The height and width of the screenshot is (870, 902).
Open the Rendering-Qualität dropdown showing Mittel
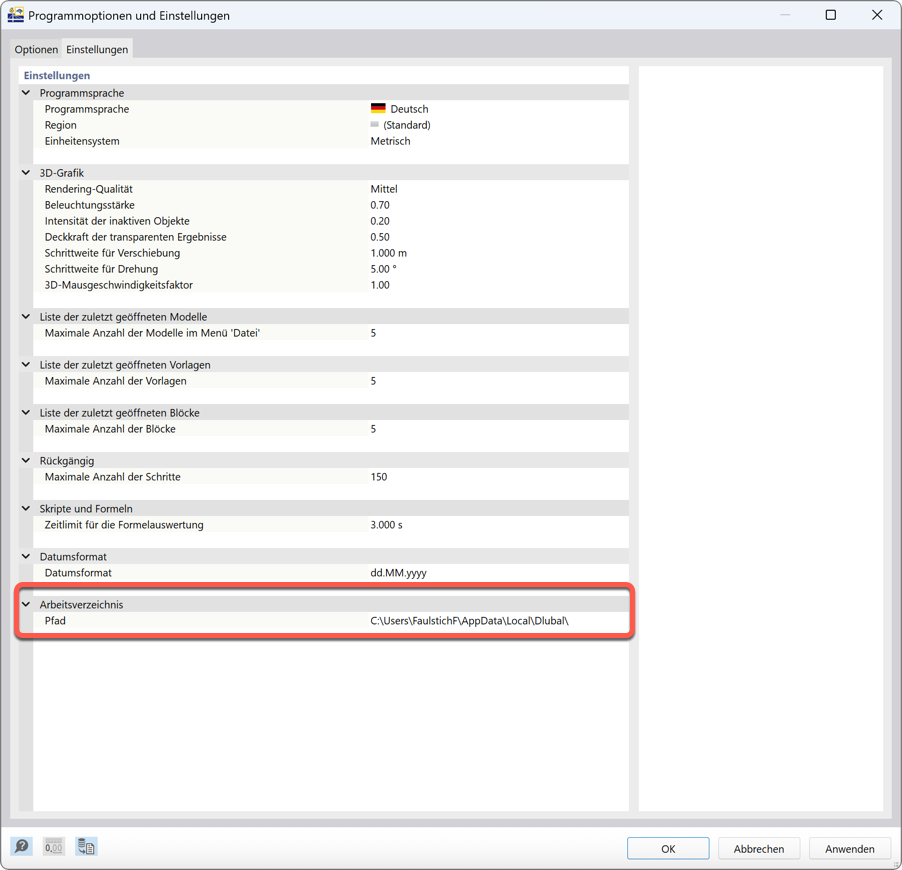coord(450,189)
